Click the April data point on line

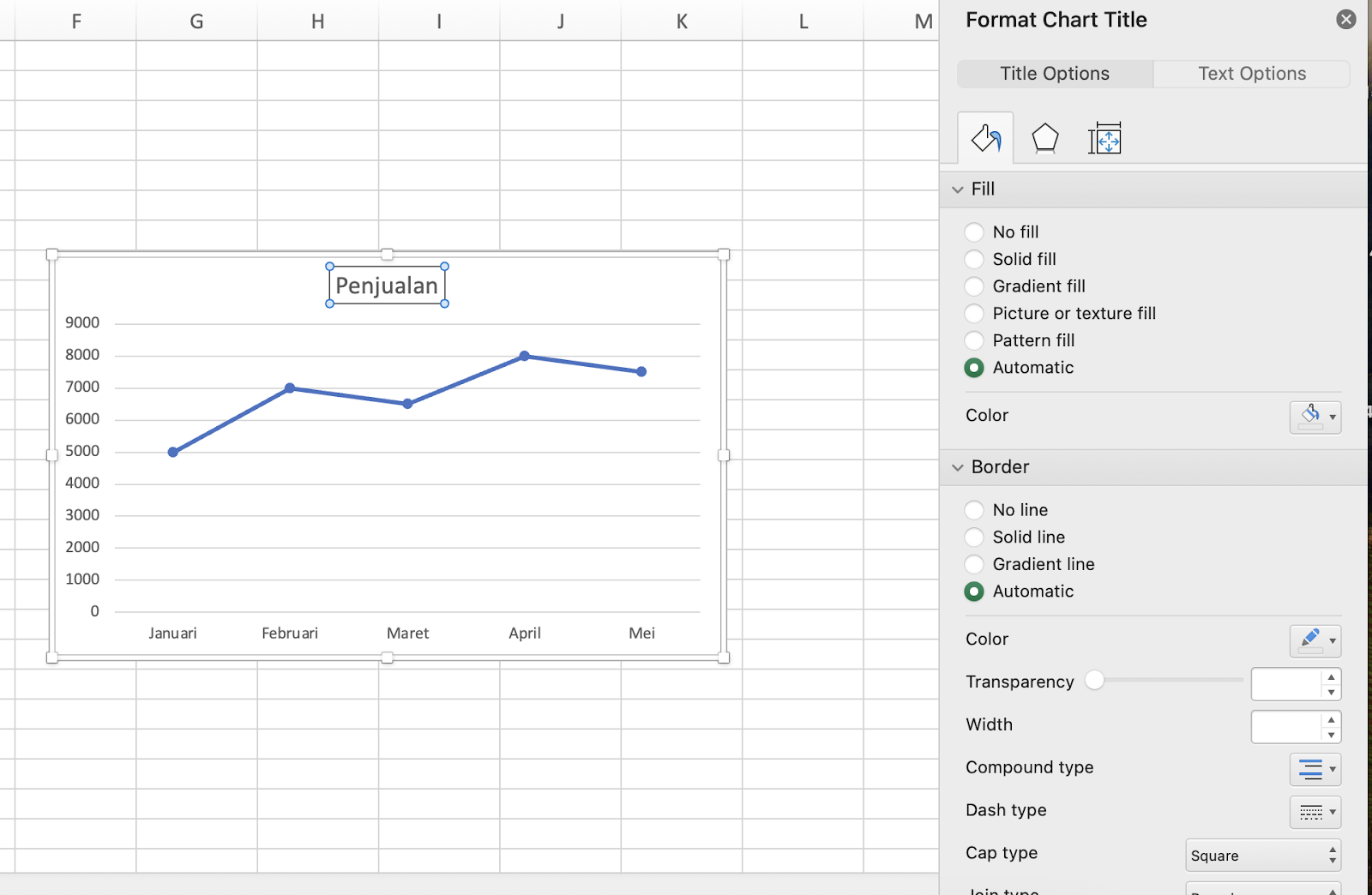point(524,356)
